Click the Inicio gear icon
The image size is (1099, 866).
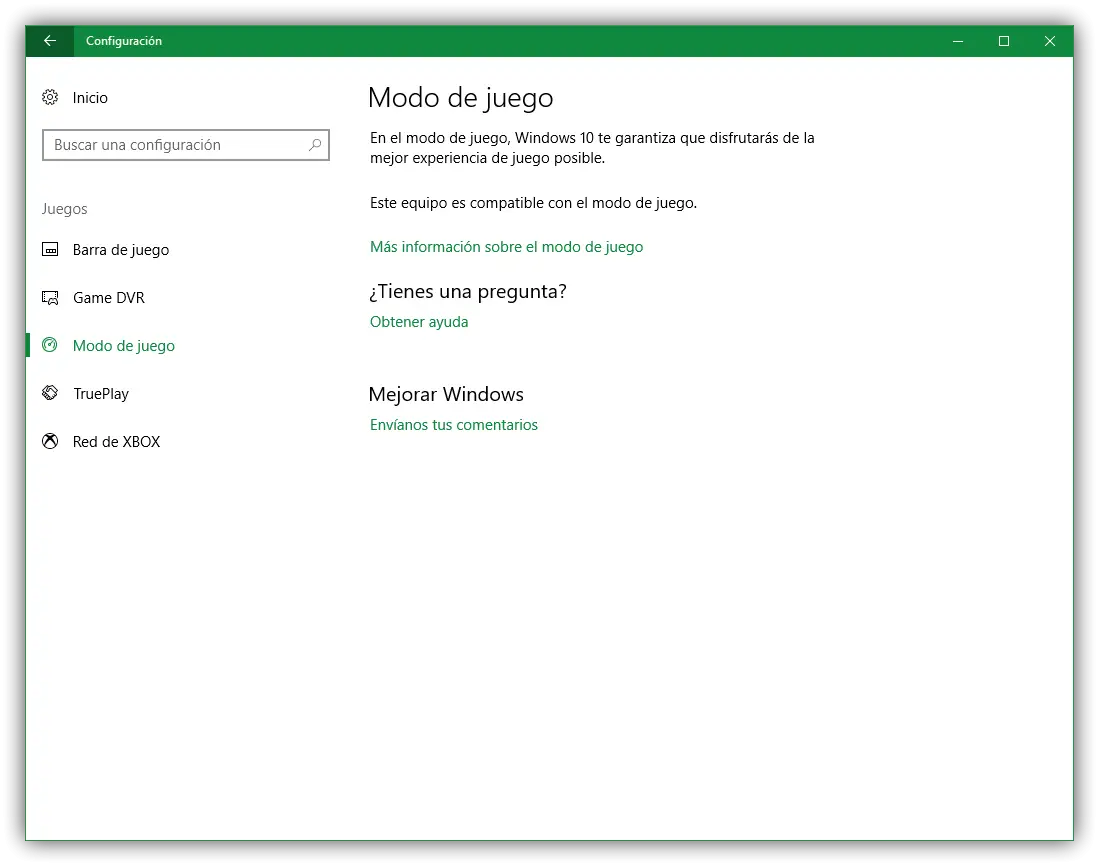pos(50,97)
